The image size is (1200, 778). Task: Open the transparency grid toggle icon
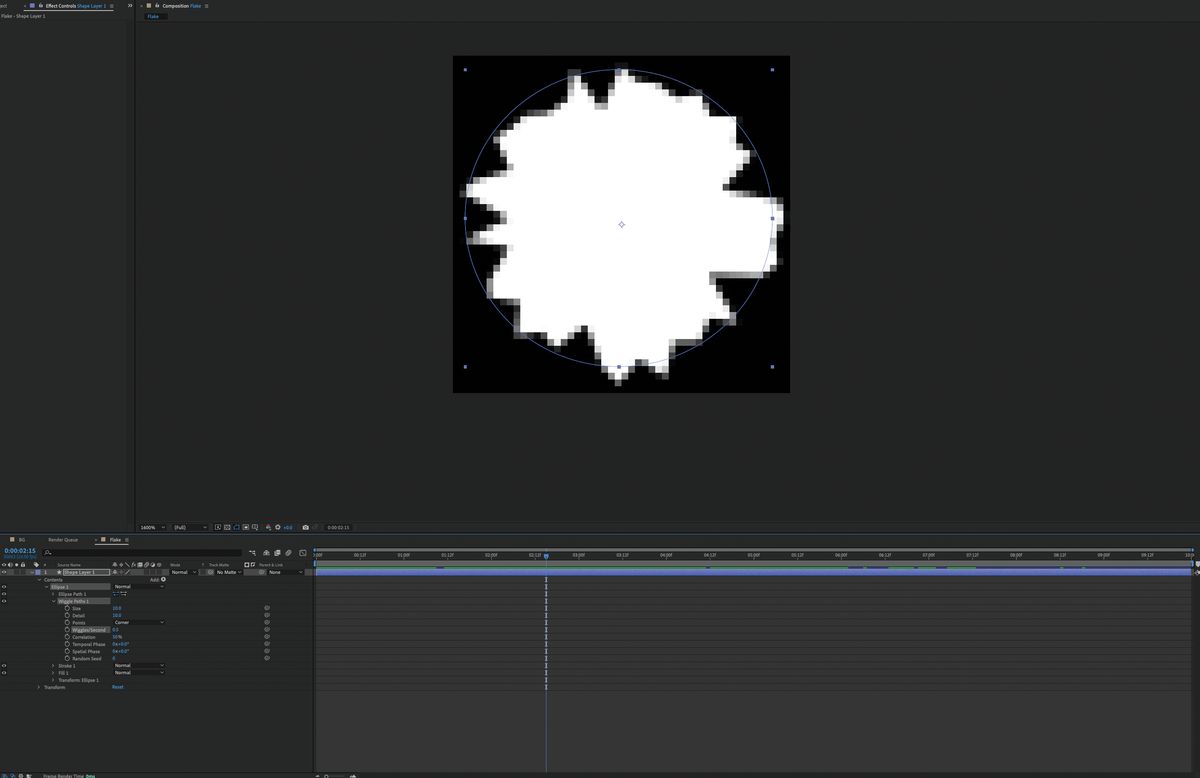point(227,527)
